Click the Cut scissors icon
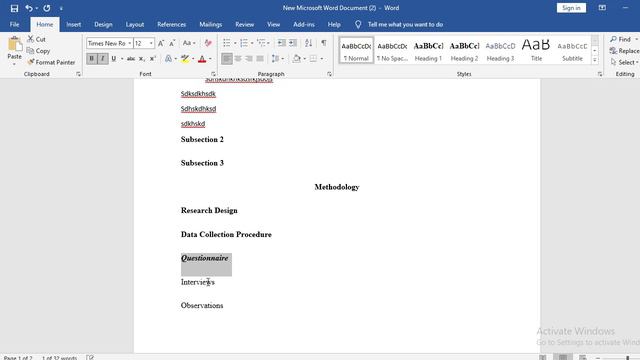Image resolution: width=640 pixels, height=360 pixels. (31, 39)
